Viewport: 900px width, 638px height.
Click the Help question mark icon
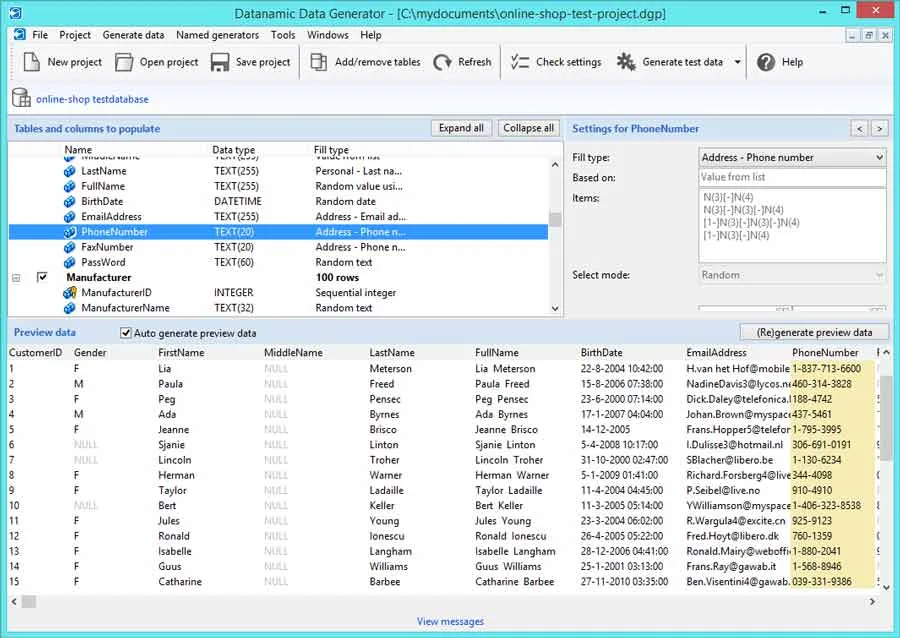pos(766,62)
